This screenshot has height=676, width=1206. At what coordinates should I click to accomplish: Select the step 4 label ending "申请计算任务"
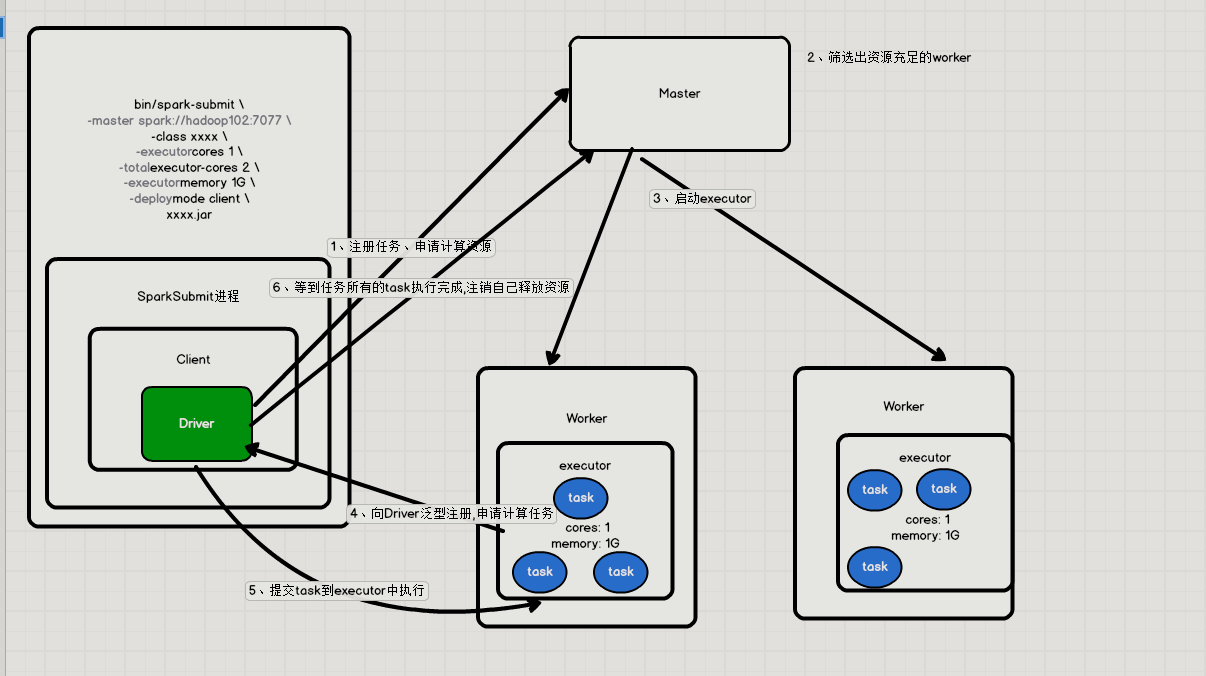point(451,514)
